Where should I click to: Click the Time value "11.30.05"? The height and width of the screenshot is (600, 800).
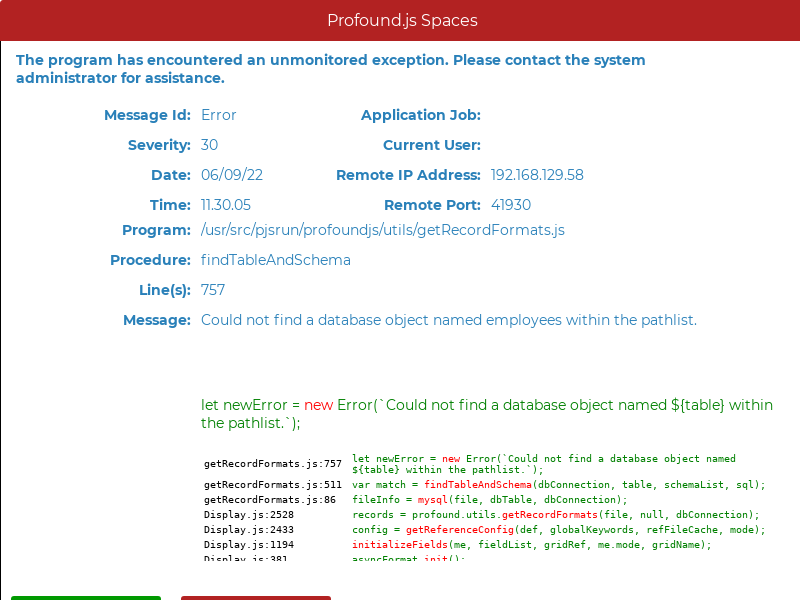pos(226,205)
